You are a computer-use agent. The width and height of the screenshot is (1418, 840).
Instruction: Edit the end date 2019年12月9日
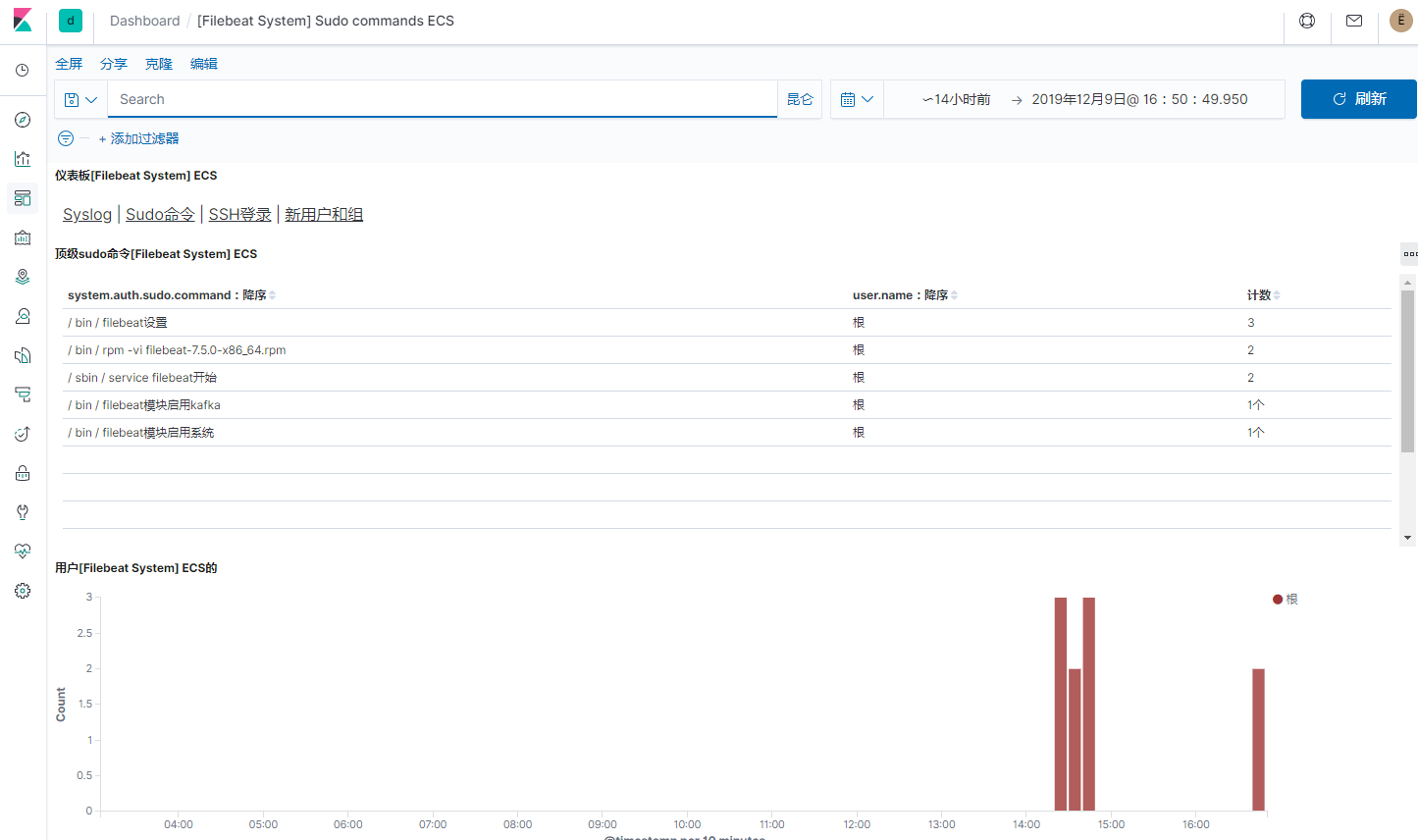click(1139, 99)
